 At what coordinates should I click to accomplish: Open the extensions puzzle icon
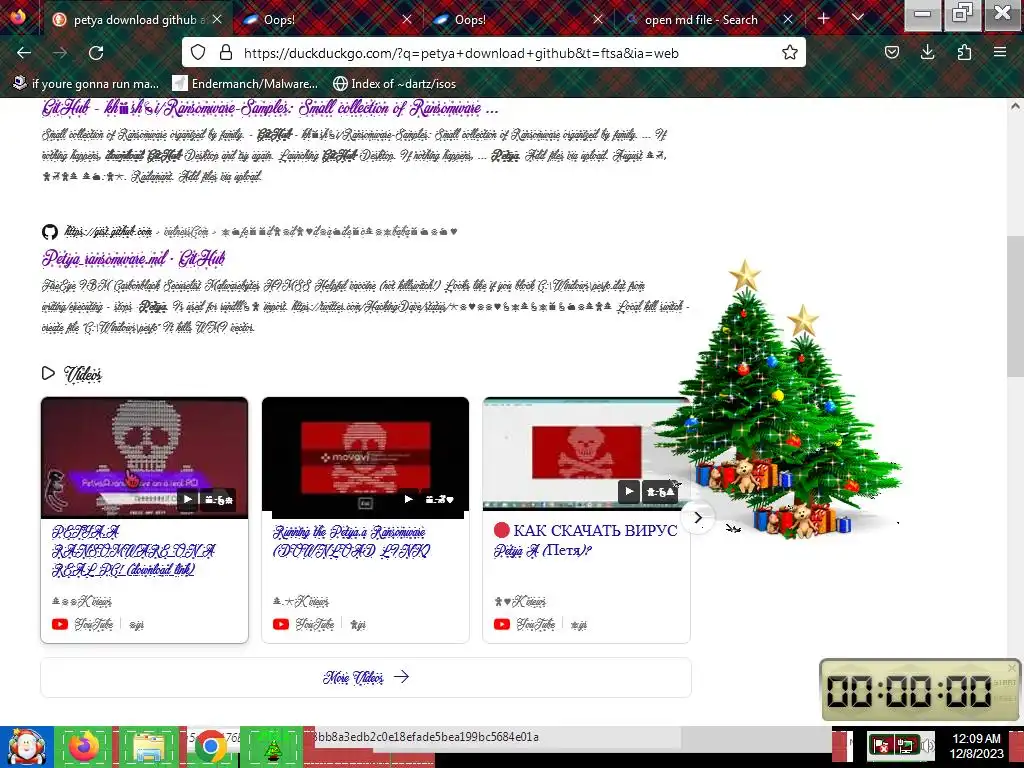964,53
